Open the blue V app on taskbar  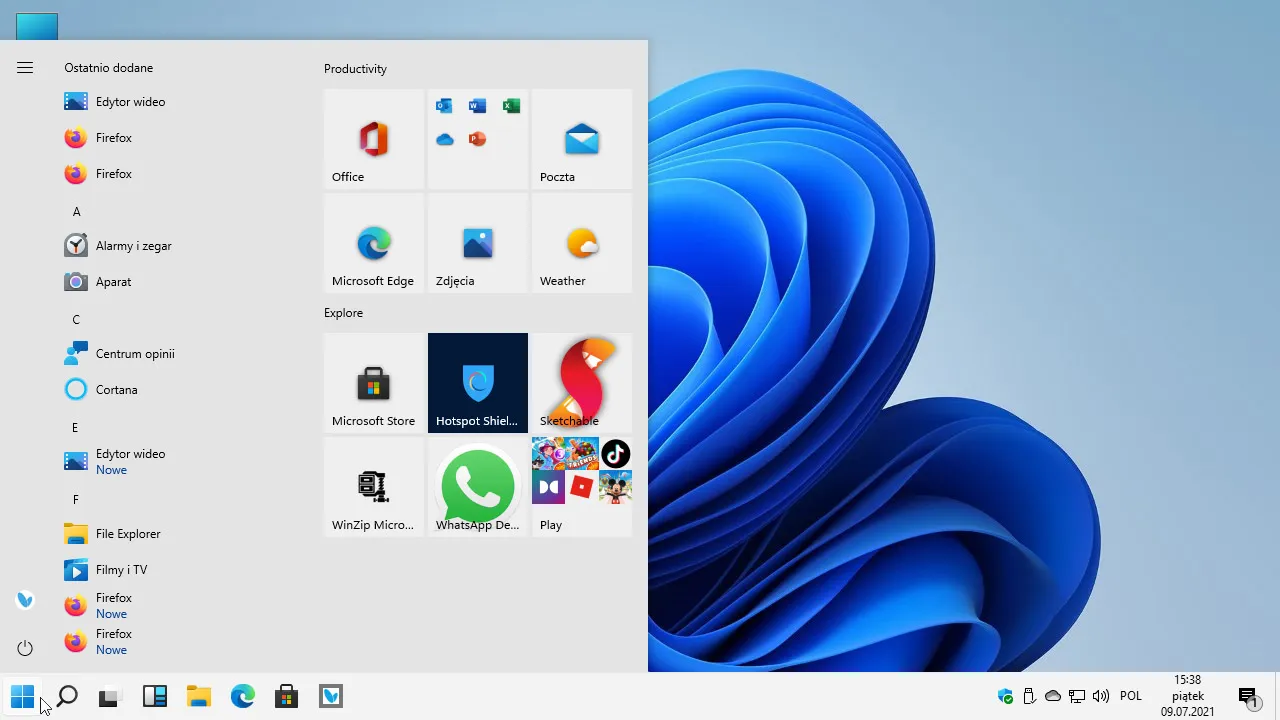click(330, 696)
